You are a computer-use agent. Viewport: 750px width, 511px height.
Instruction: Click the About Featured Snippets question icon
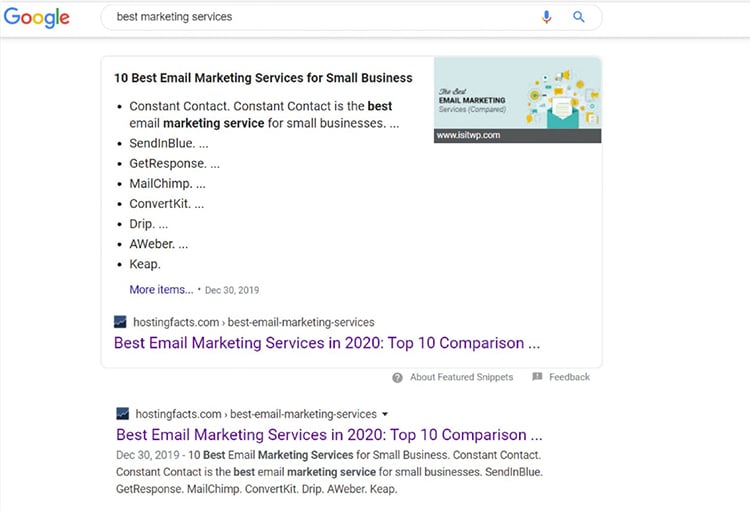click(x=397, y=377)
